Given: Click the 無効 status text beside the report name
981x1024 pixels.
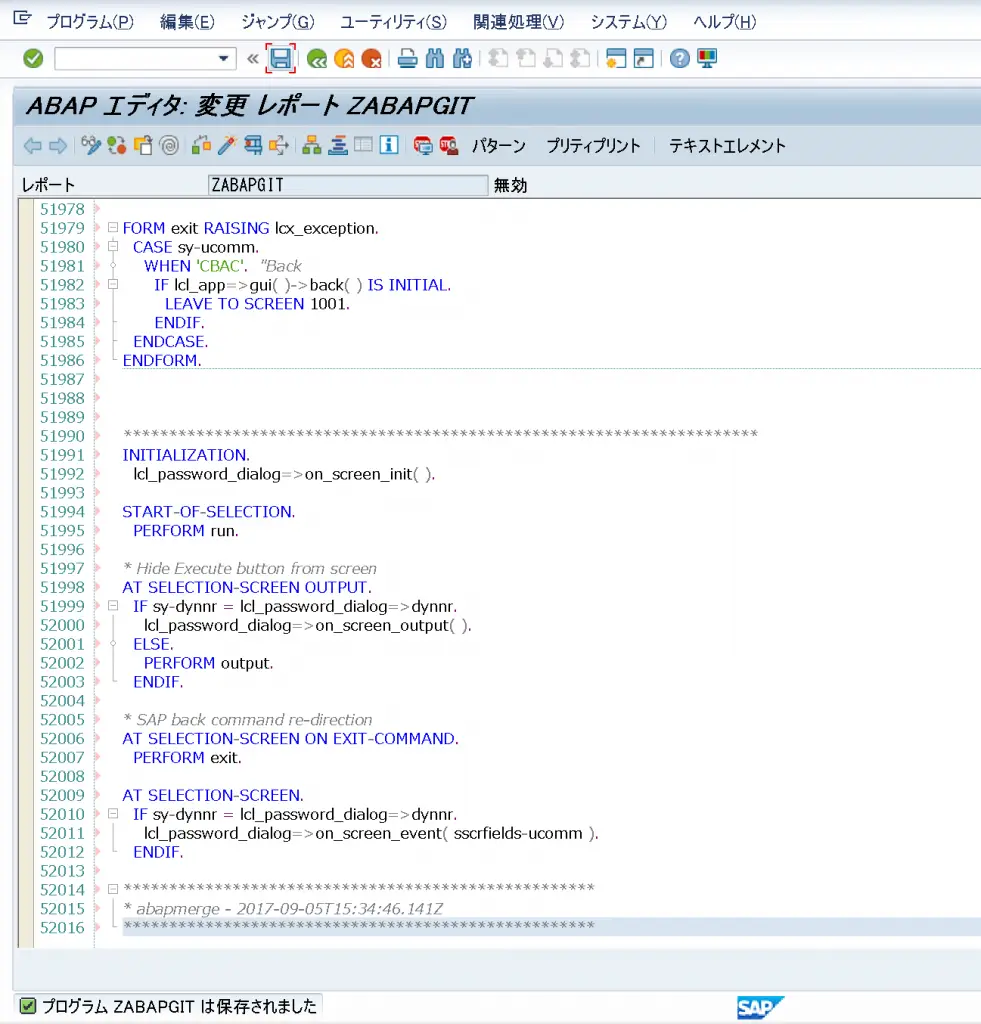Looking at the screenshot, I should [510, 185].
